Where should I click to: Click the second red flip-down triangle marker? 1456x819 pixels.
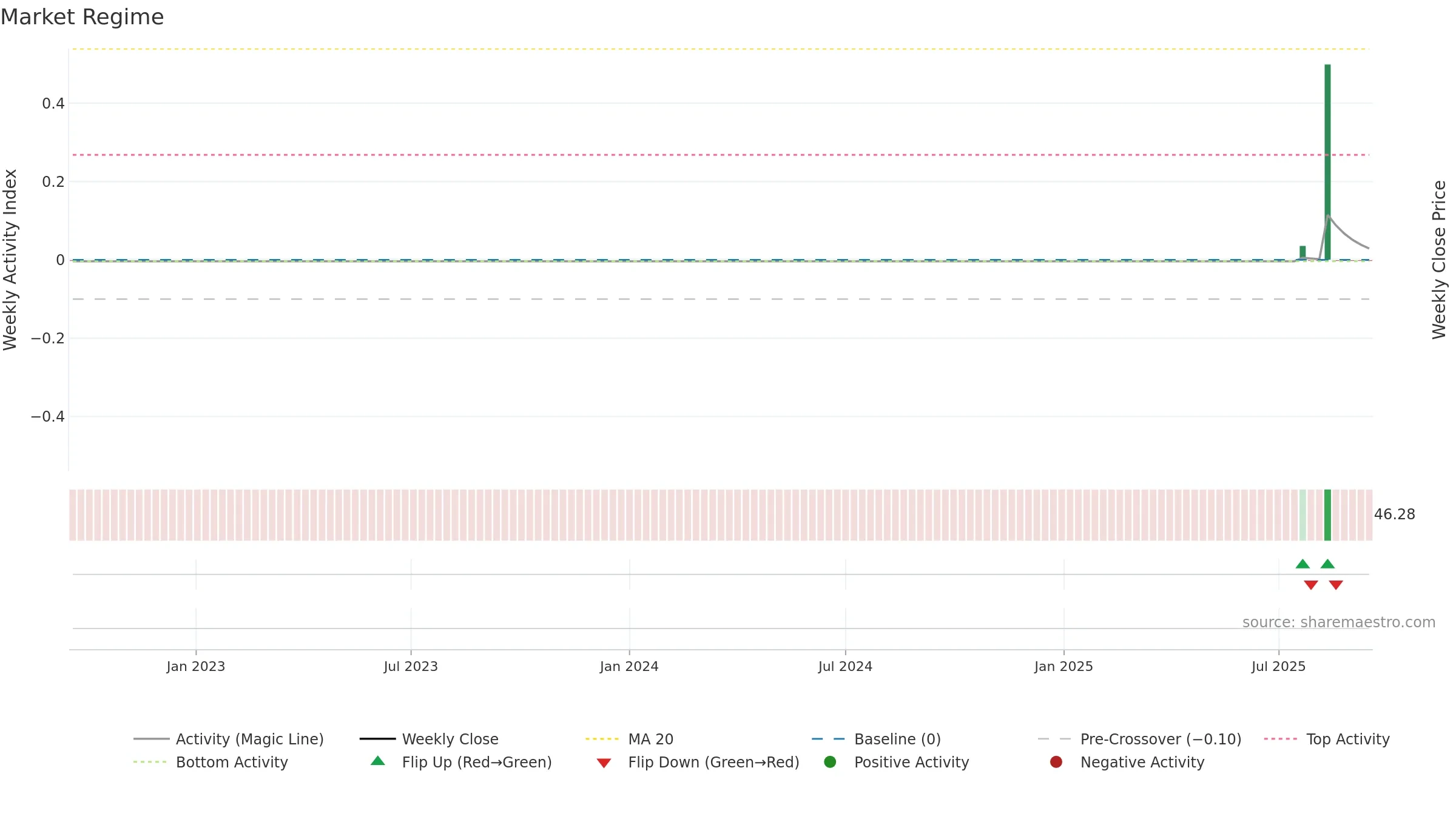[x=1336, y=585]
